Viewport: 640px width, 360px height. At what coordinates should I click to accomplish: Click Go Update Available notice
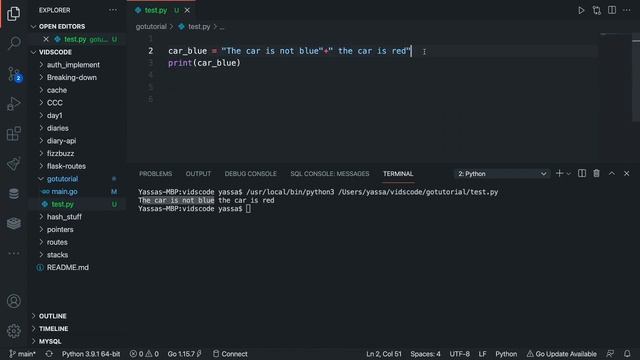click(x=562, y=354)
